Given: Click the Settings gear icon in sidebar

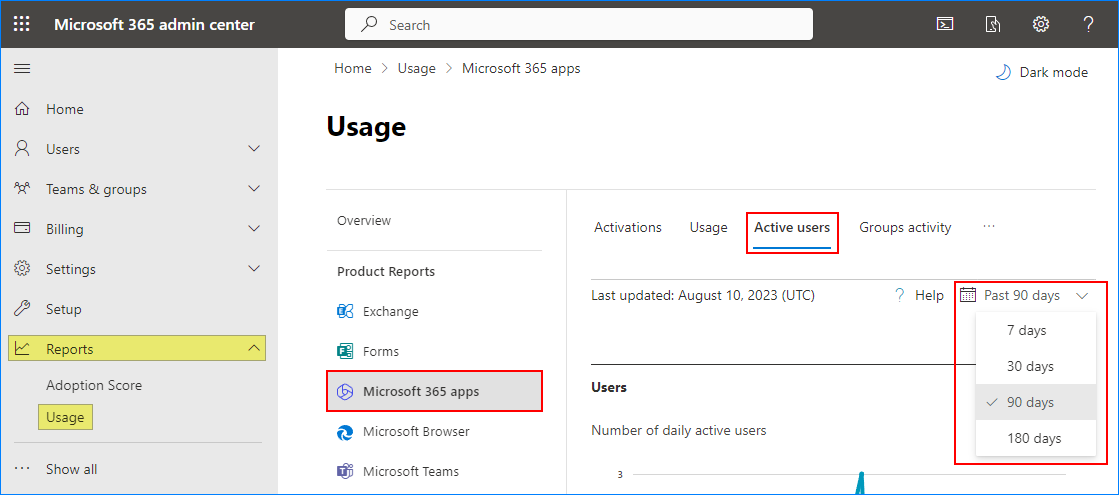Looking at the screenshot, I should (x=22, y=269).
